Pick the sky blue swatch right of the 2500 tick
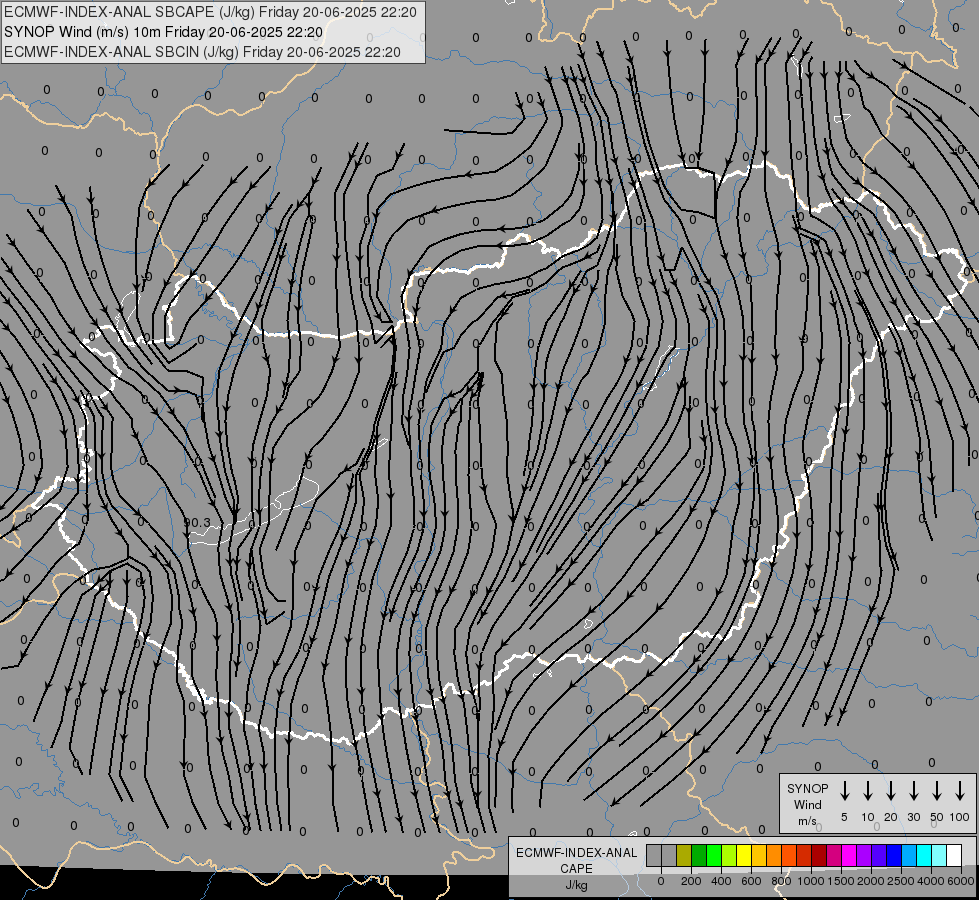Screen dimensions: 979x900 pyautogui.click(x=909, y=855)
